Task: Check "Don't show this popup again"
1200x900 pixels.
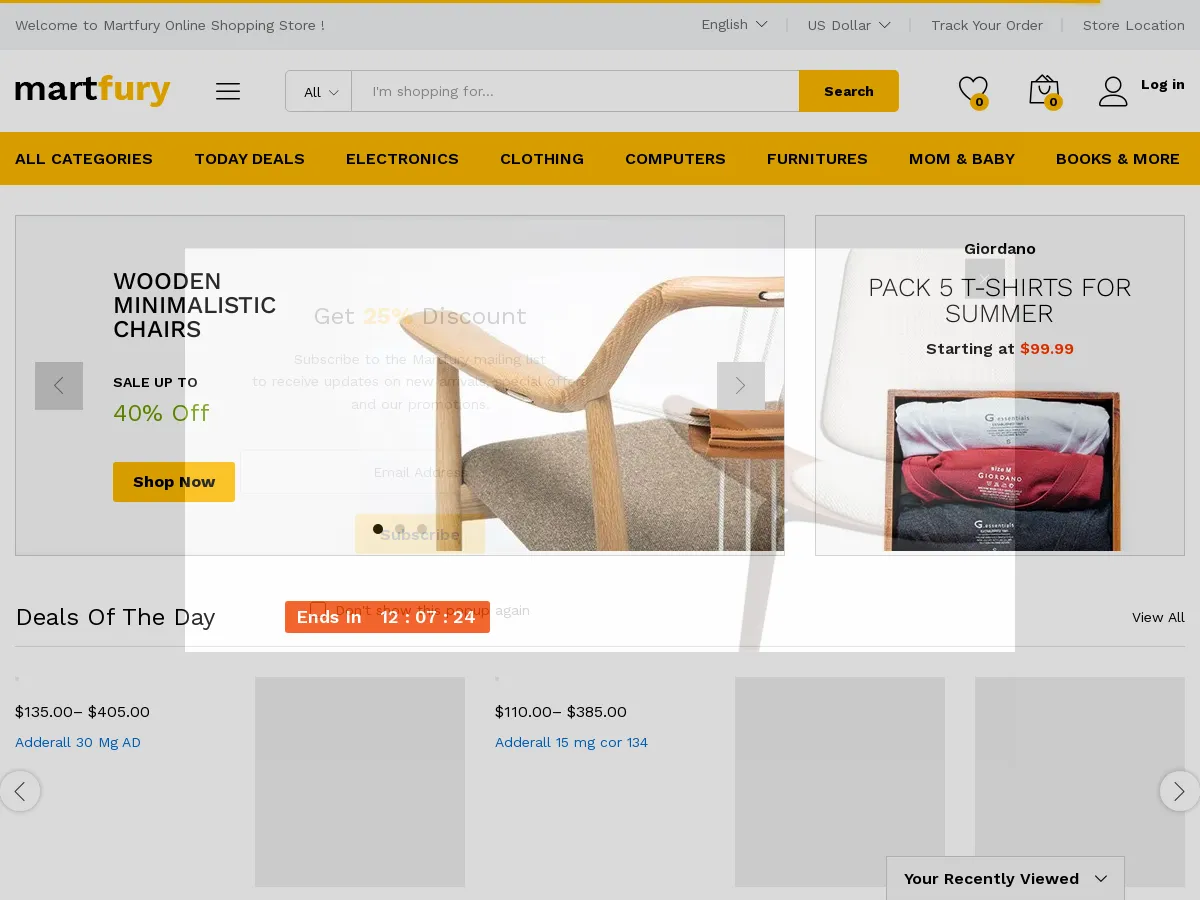Action: pyautogui.click(x=318, y=609)
